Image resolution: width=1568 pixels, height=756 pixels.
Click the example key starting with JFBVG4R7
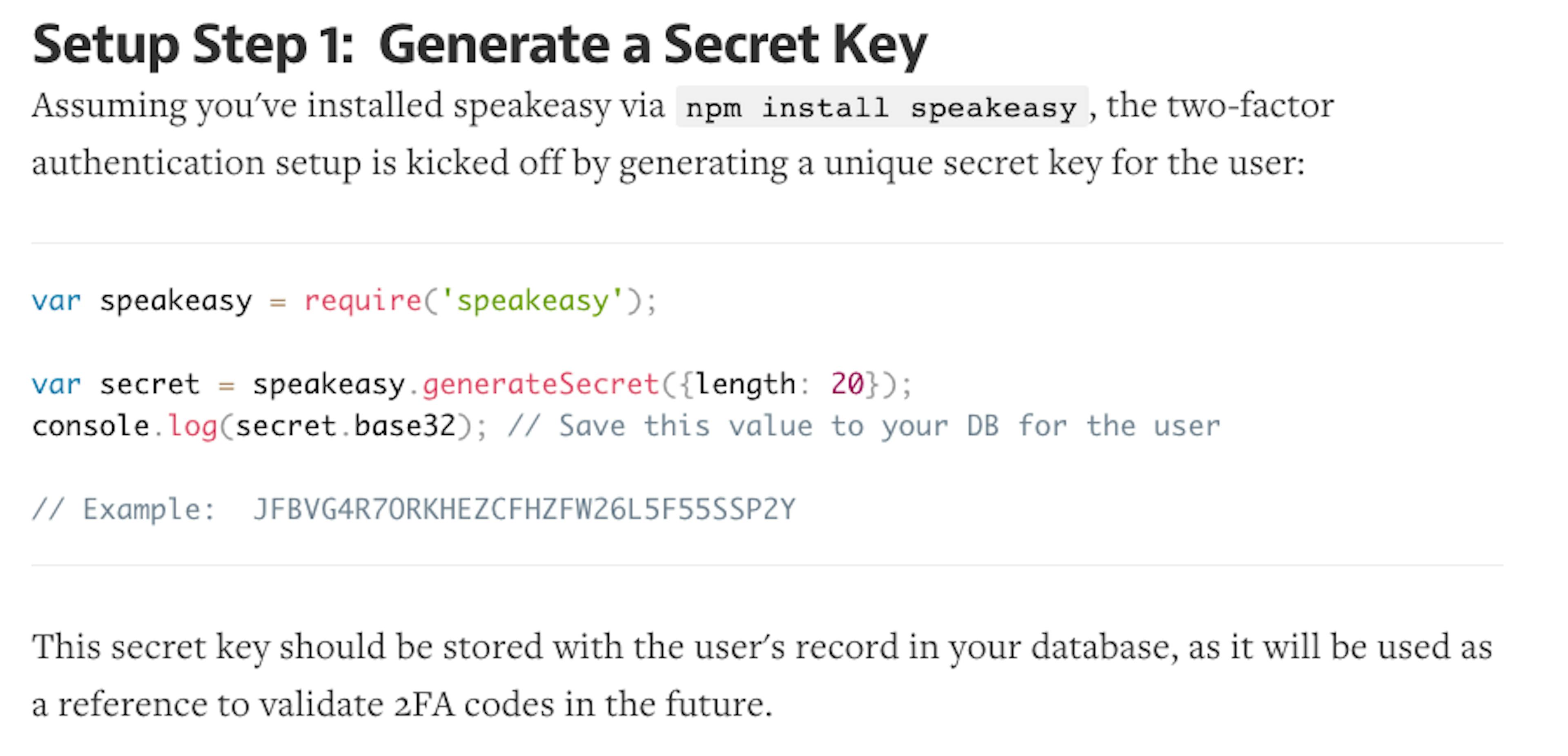(x=524, y=509)
